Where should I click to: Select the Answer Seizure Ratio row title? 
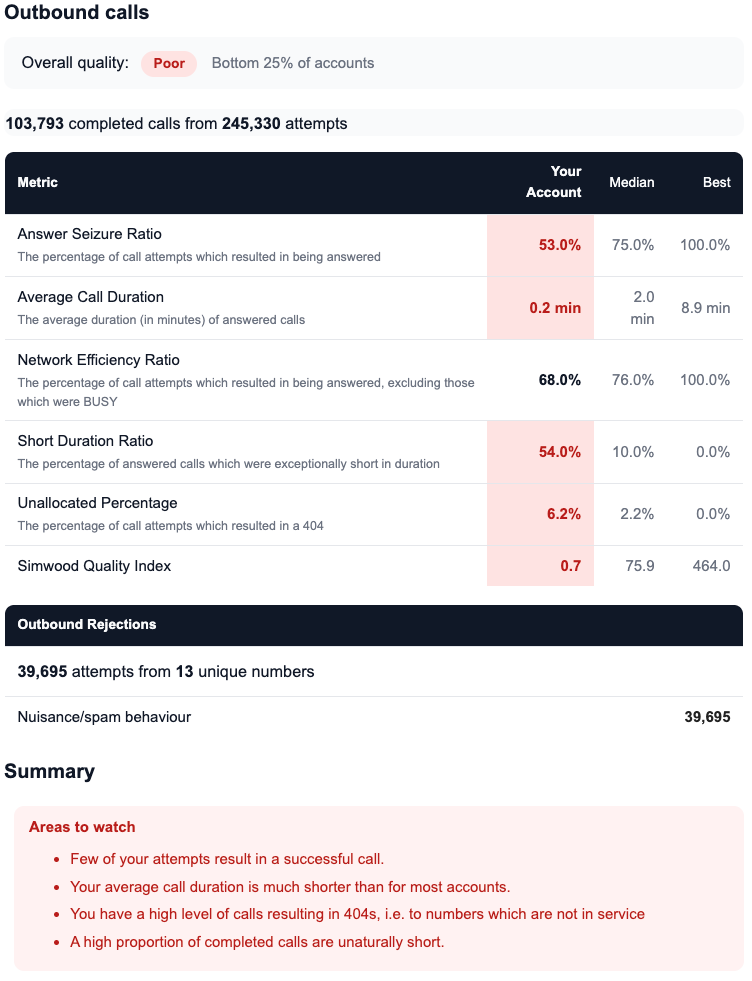tap(90, 234)
